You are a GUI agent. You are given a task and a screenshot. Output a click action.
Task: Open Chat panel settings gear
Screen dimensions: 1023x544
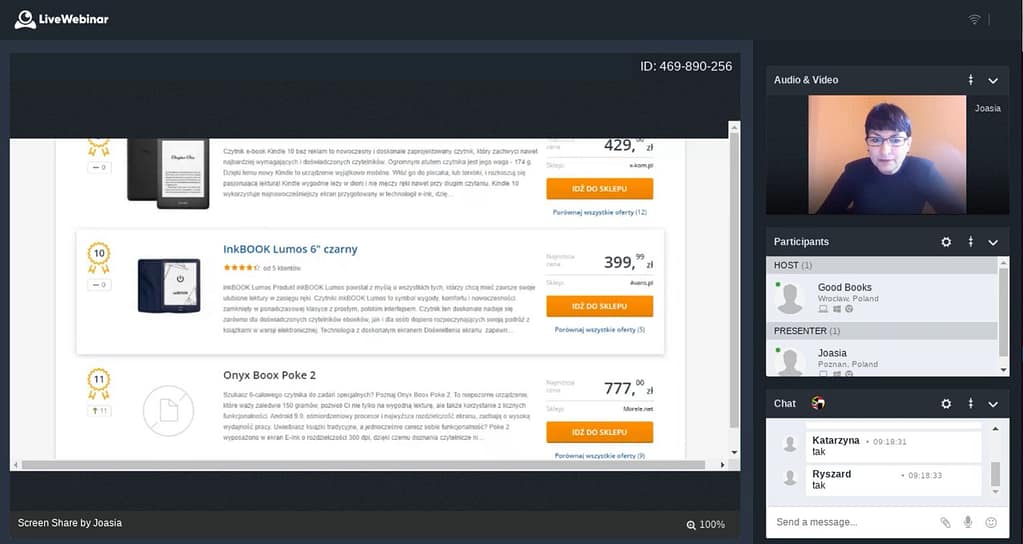tap(946, 404)
